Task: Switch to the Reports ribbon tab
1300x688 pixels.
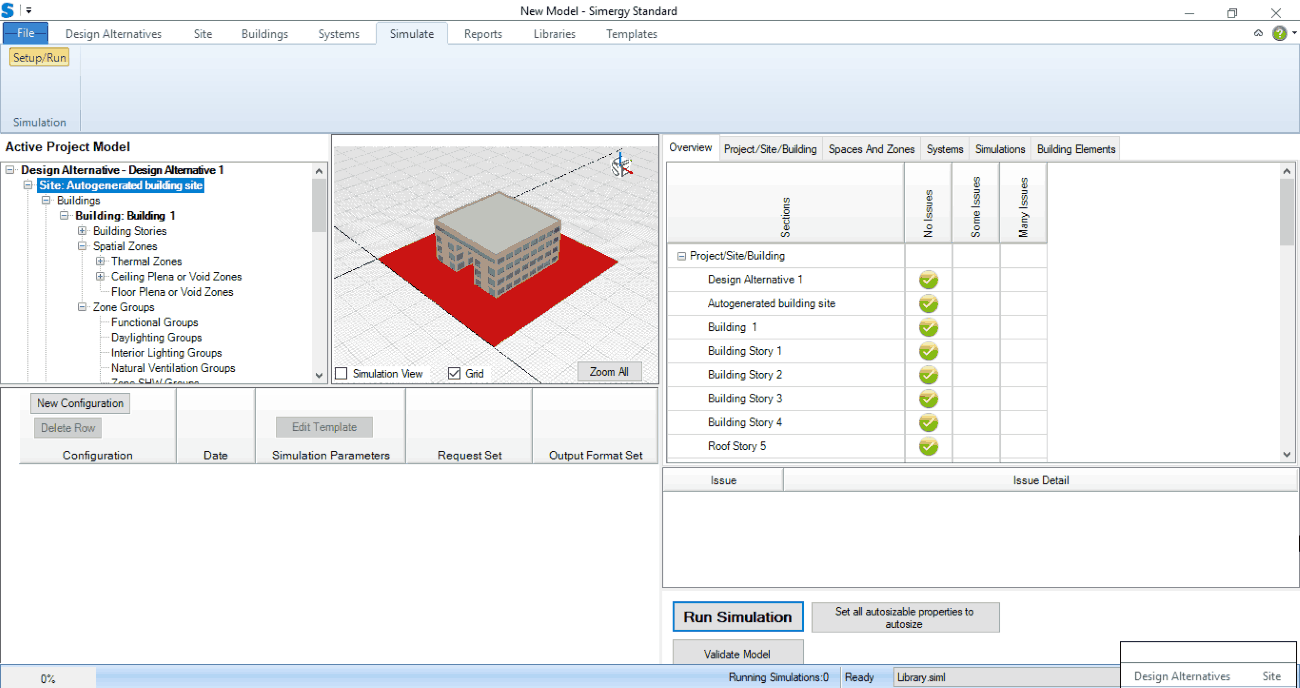Action: [483, 34]
